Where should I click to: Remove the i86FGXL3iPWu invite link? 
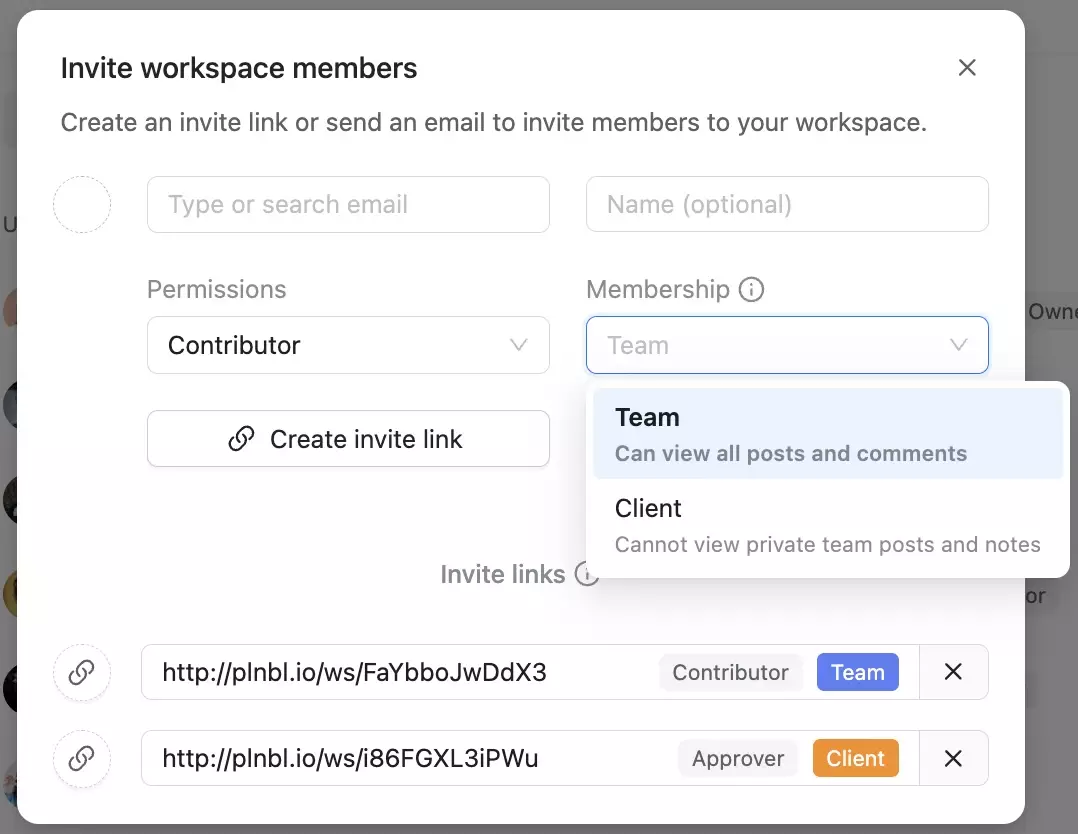953,758
